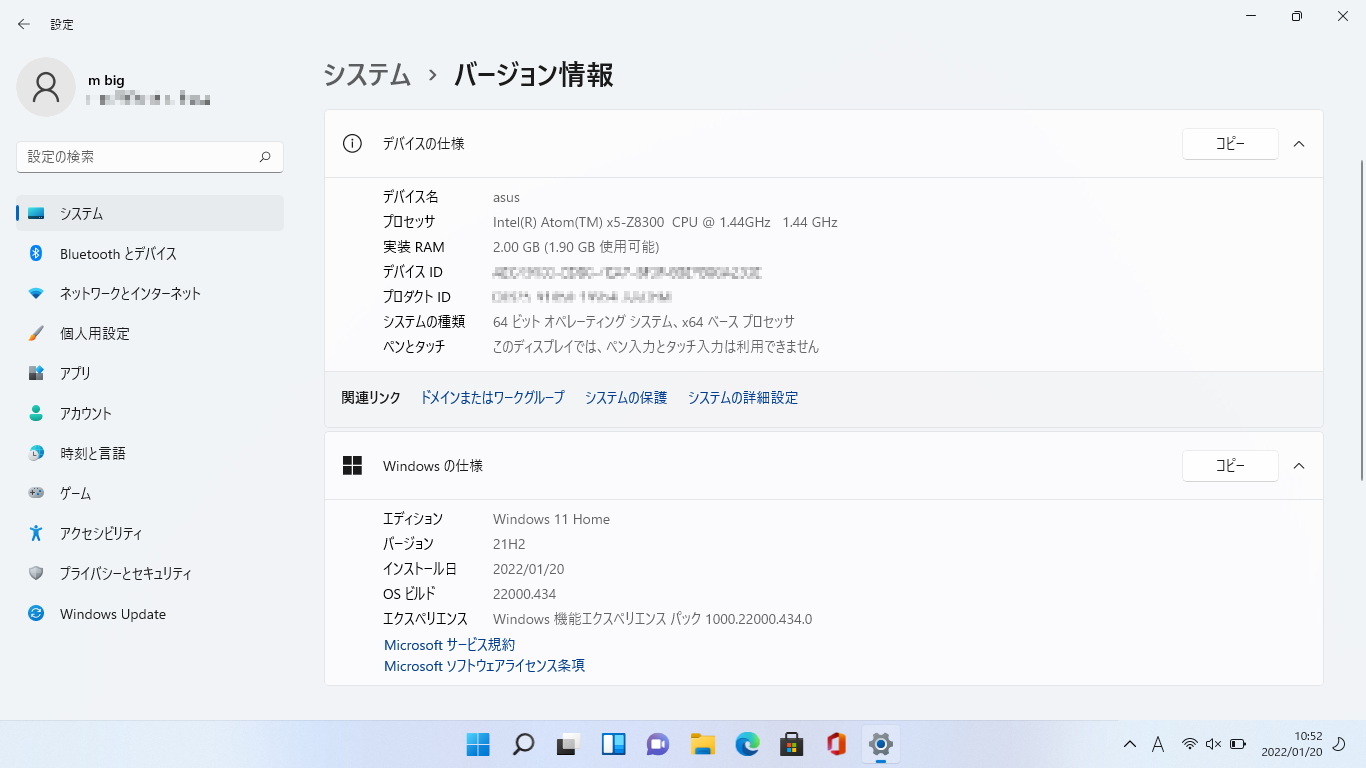The image size is (1366, 768).
Task: Click the focus assist moon icon
Action: (x=1339, y=744)
